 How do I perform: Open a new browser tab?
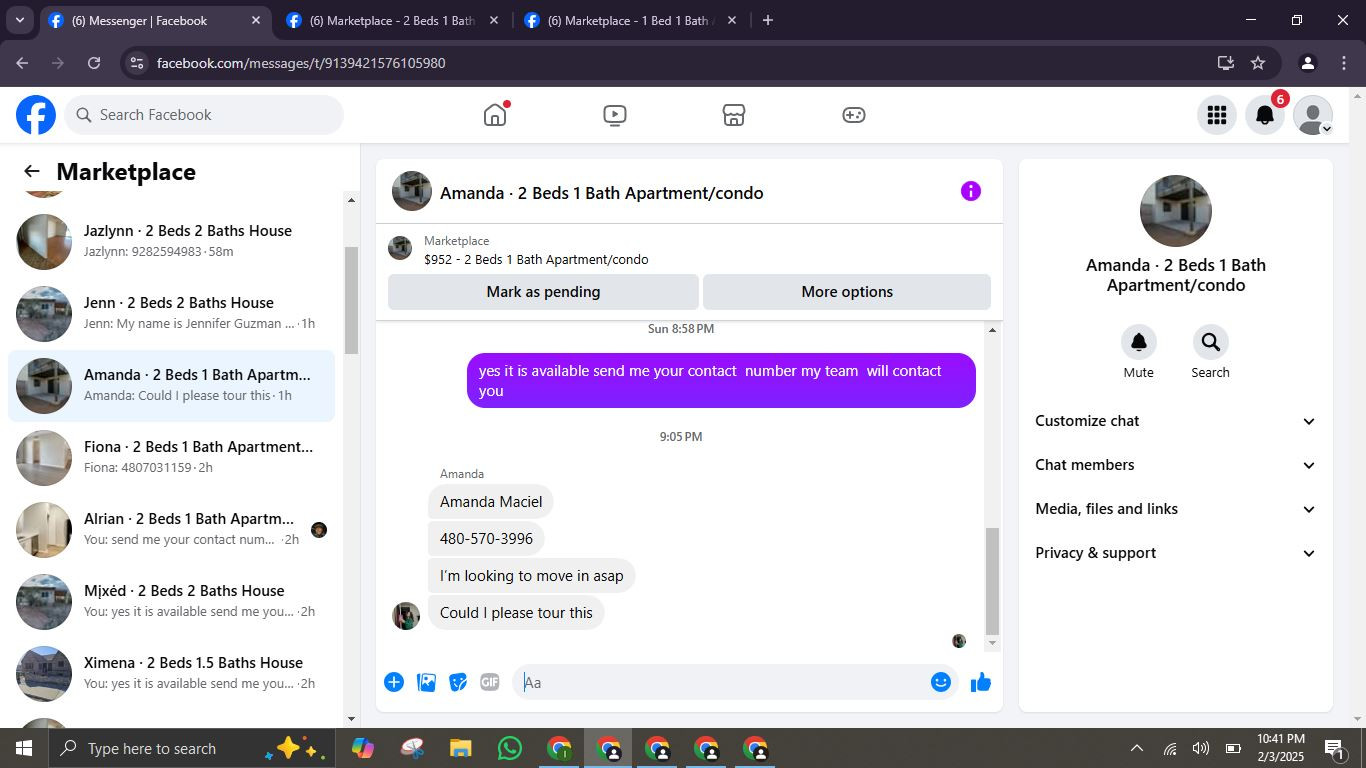[768, 20]
